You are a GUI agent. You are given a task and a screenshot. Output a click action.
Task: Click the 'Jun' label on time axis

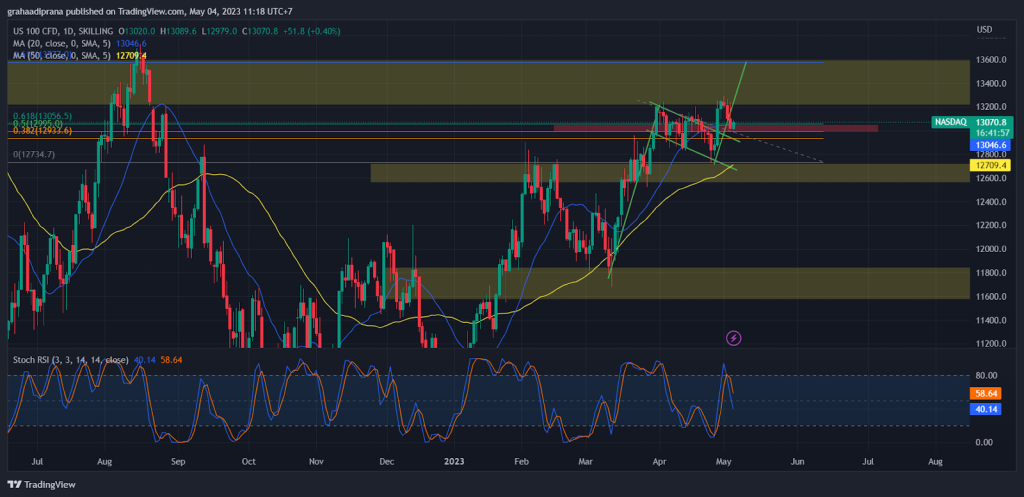click(797, 461)
